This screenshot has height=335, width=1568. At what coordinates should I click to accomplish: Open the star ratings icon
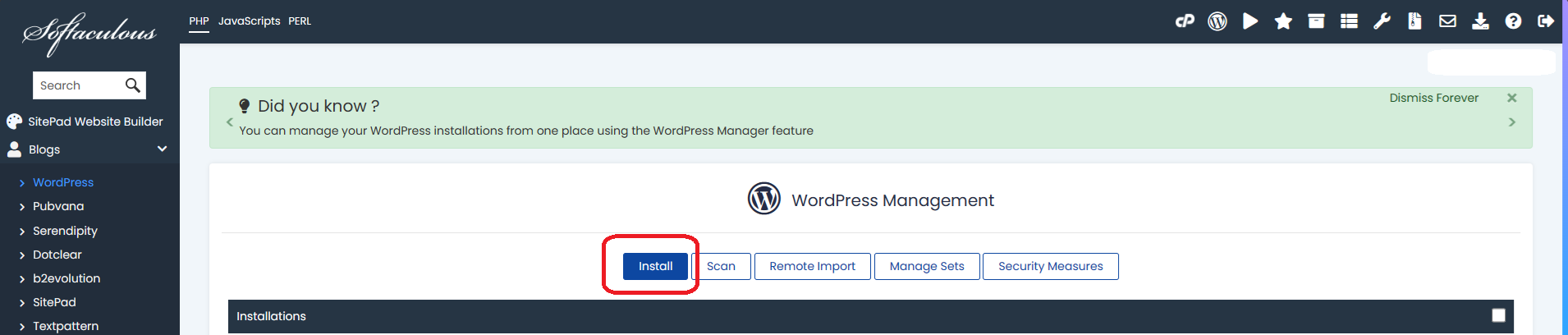[x=1283, y=21]
